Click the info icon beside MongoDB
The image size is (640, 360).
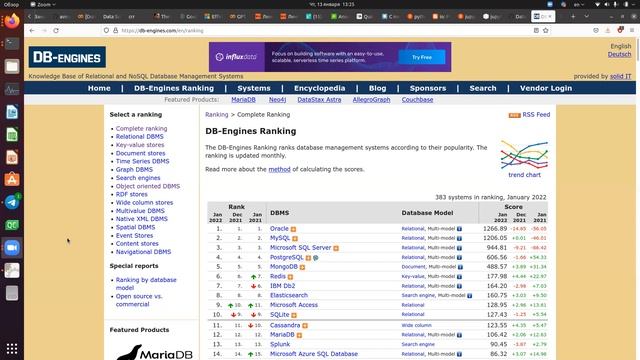tap(302, 267)
